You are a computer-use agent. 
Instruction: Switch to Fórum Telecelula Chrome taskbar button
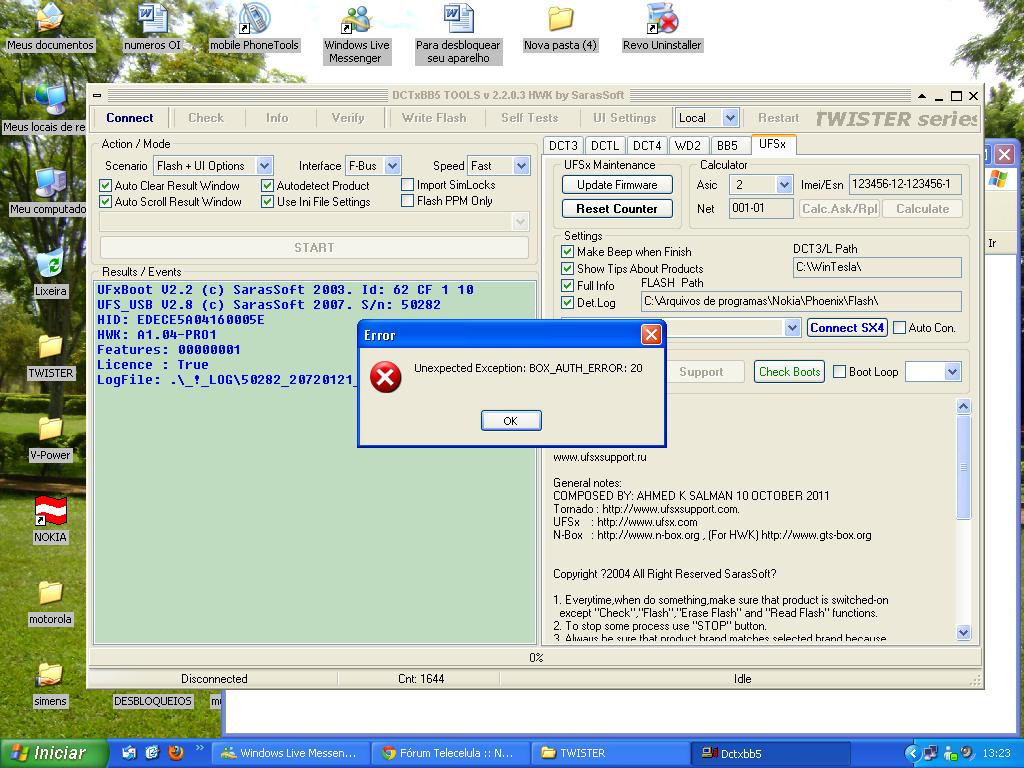[x=451, y=753]
